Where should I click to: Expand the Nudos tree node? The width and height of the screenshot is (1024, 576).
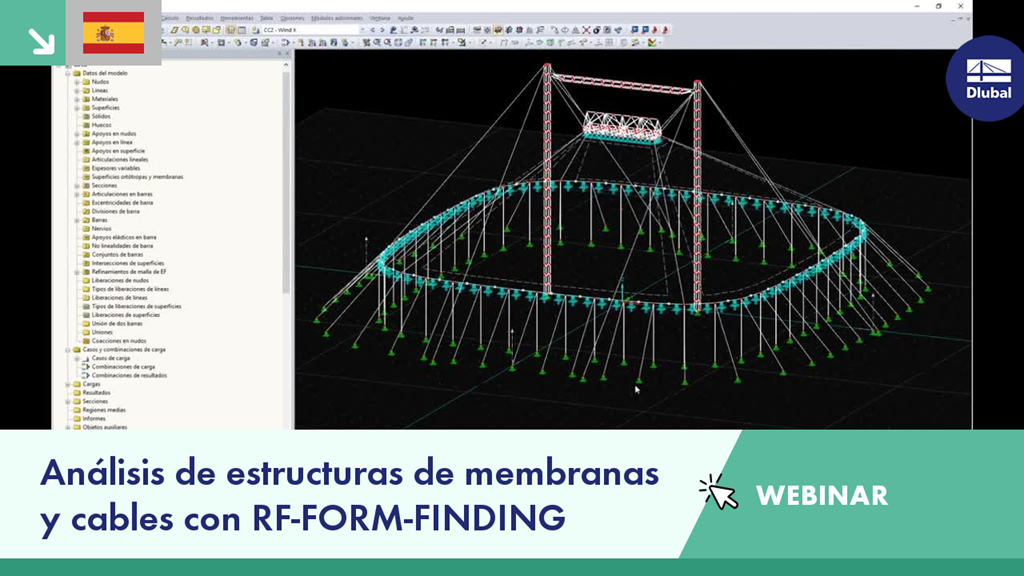[x=77, y=82]
